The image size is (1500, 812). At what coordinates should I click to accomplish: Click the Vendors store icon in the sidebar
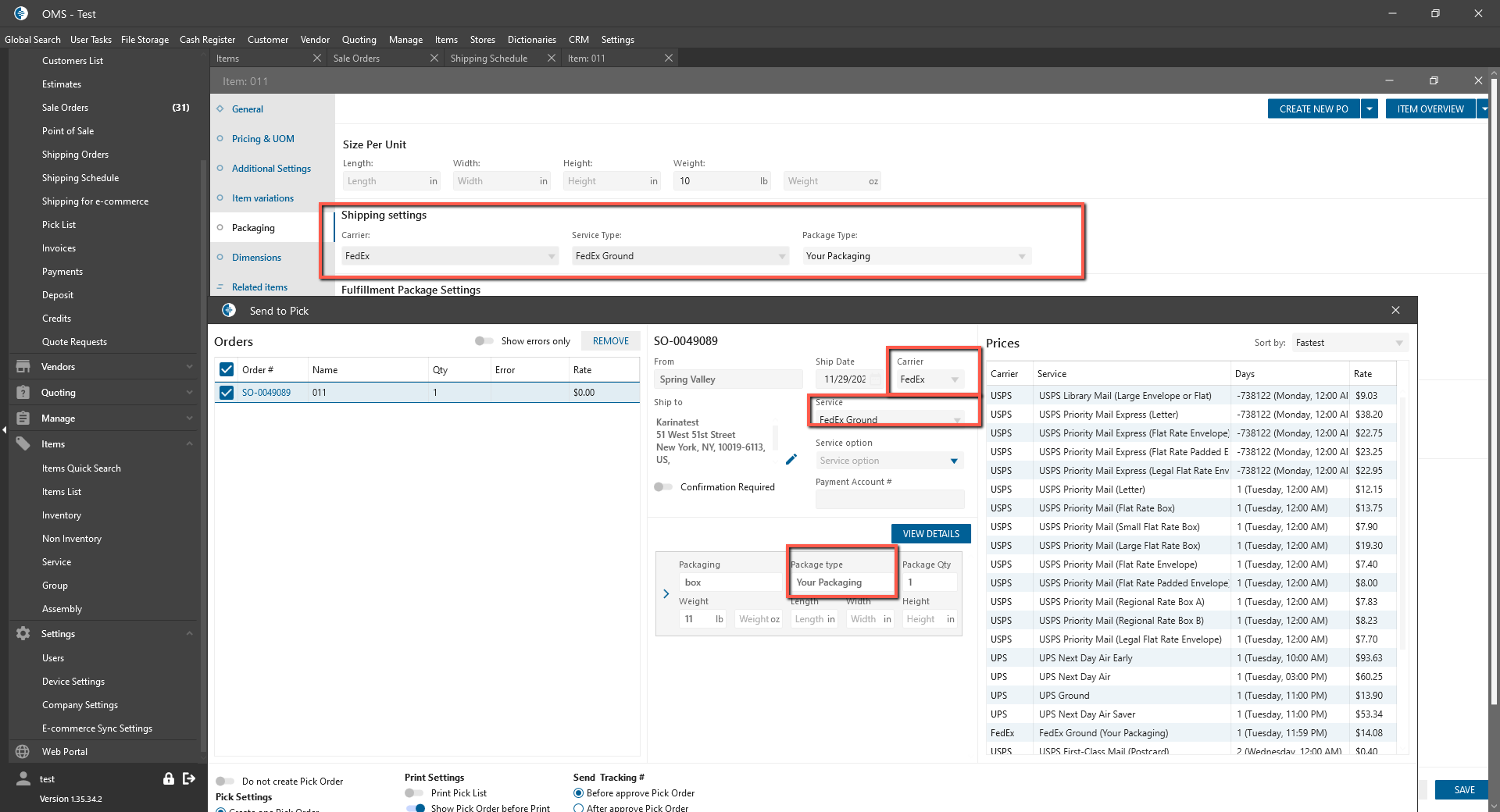[x=23, y=366]
